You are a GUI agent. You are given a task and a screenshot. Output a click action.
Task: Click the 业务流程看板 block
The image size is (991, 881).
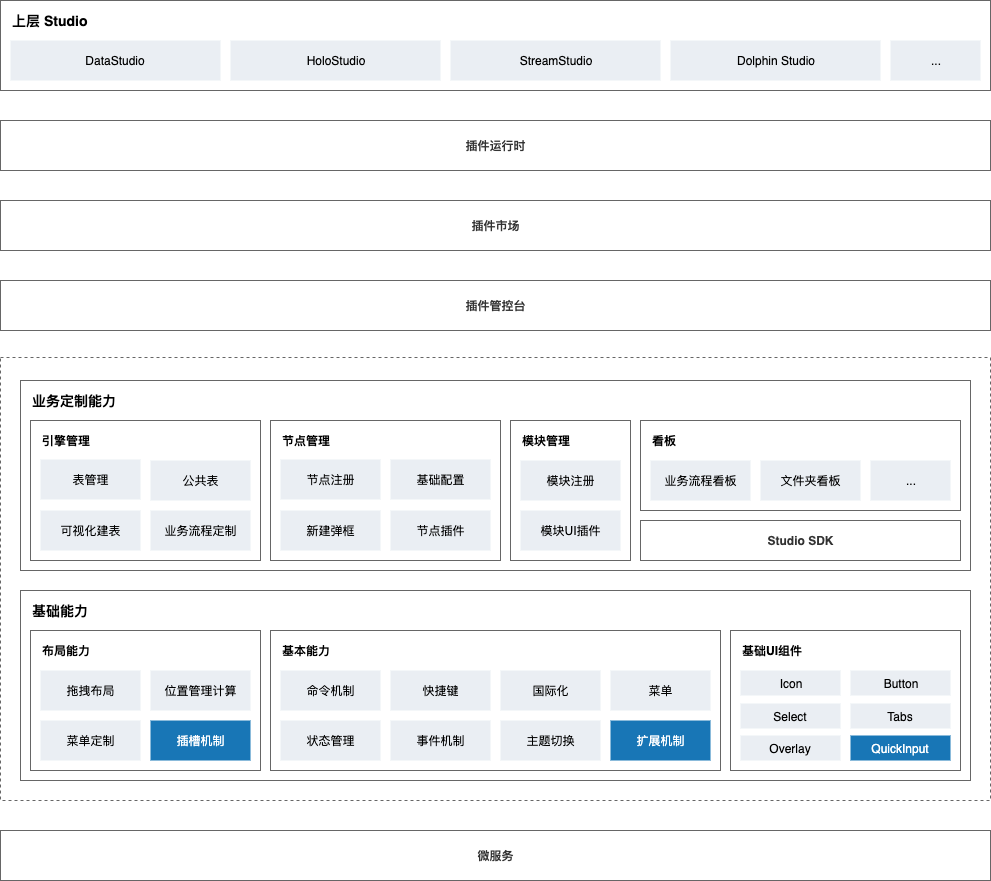tap(700, 480)
